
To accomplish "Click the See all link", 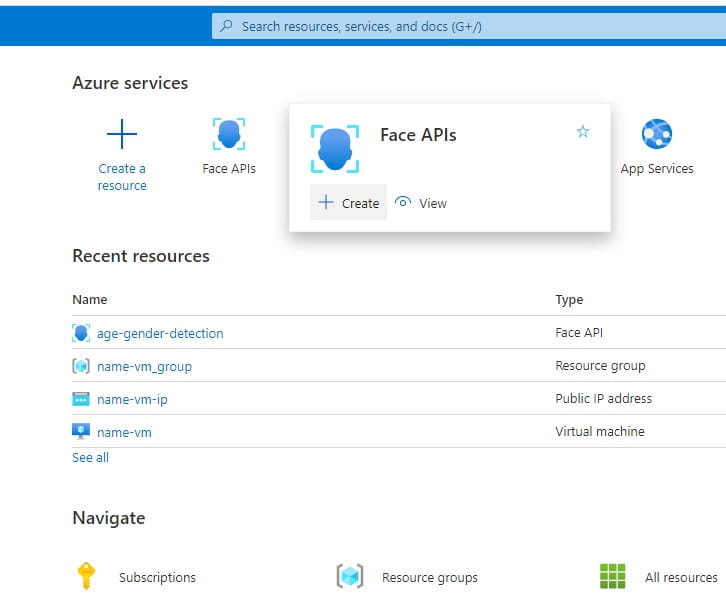I will point(90,457).
